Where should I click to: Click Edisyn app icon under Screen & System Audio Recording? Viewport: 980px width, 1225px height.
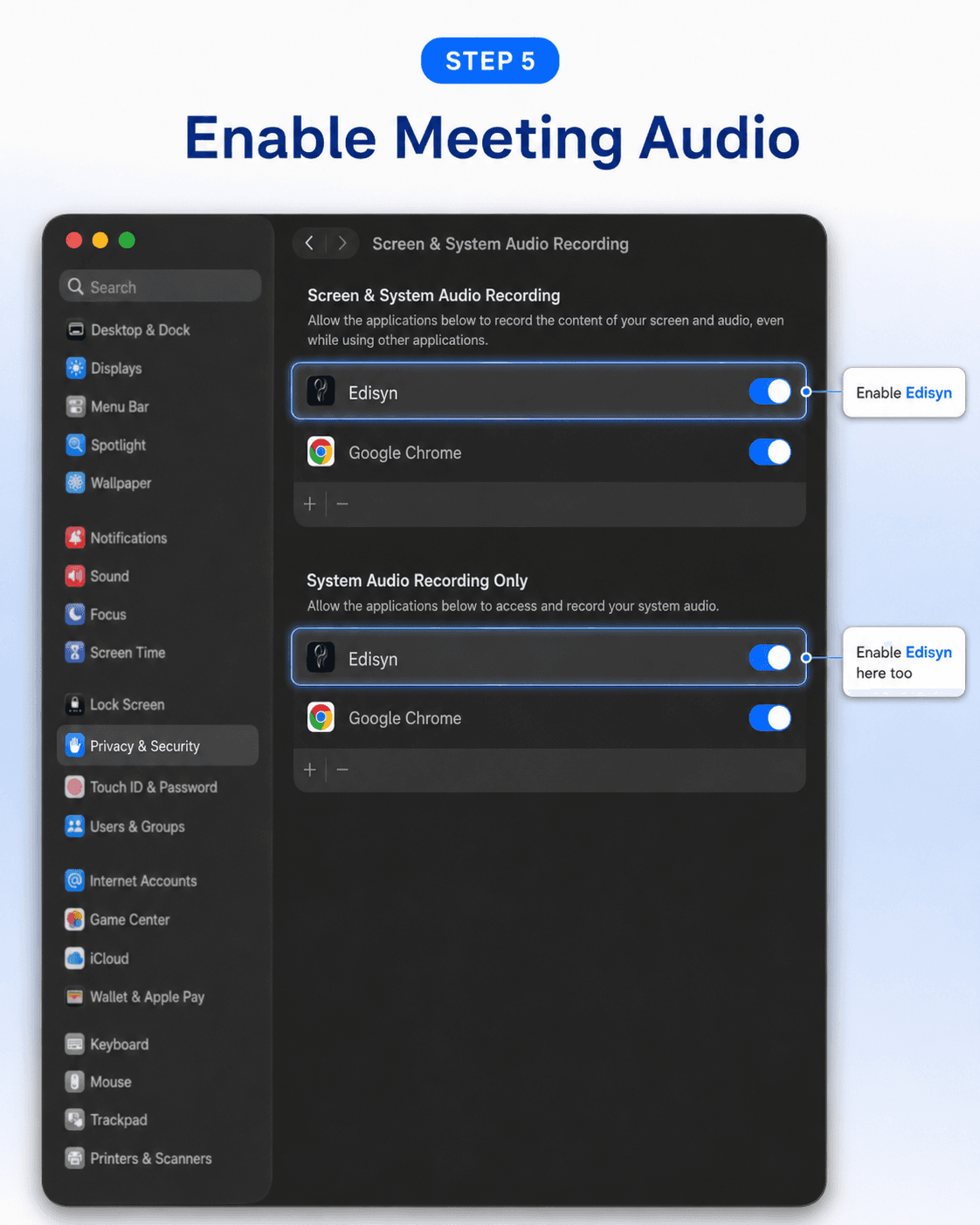pyautogui.click(x=321, y=391)
